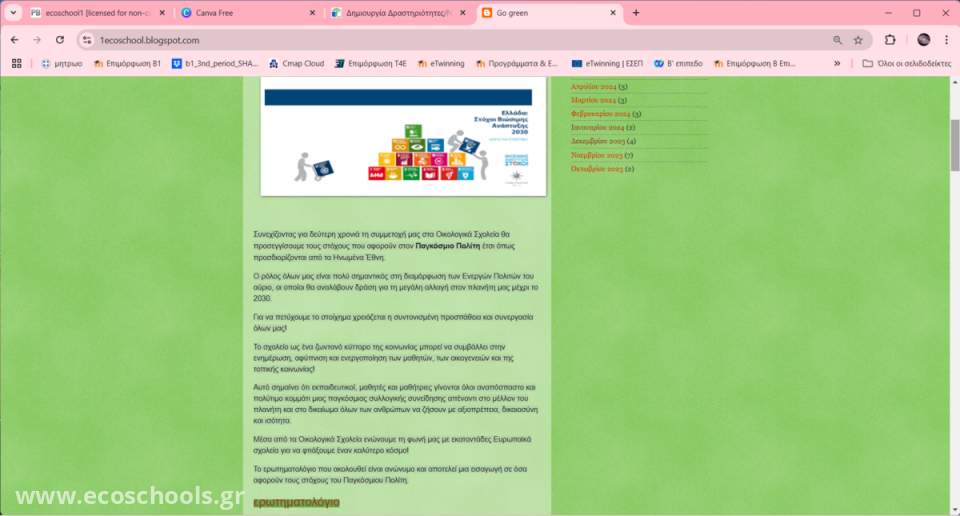Viewport: 960px width, 516px height.
Task: Open the Cmap Cloud bookmark
Action: tap(302, 63)
